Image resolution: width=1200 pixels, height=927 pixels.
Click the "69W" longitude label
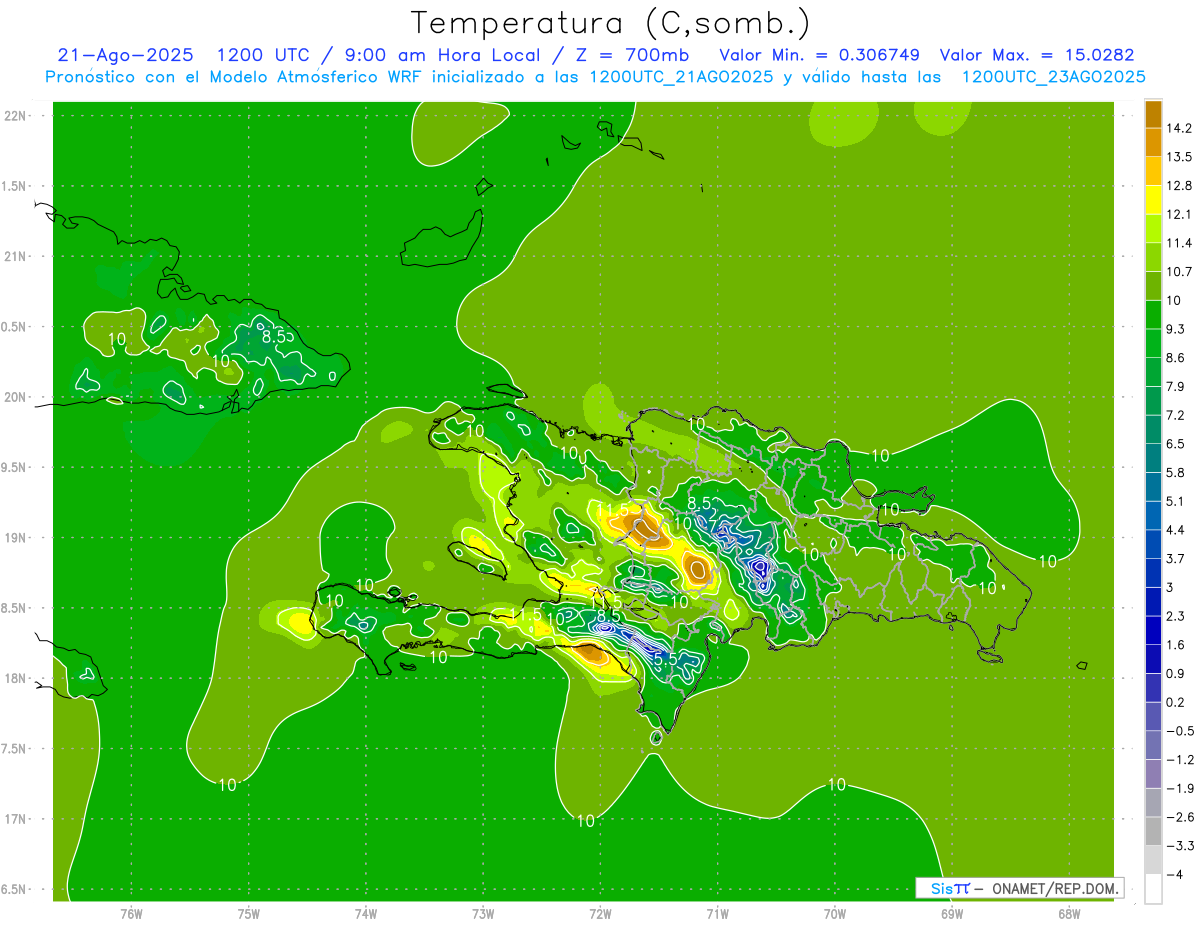point(952,914)
